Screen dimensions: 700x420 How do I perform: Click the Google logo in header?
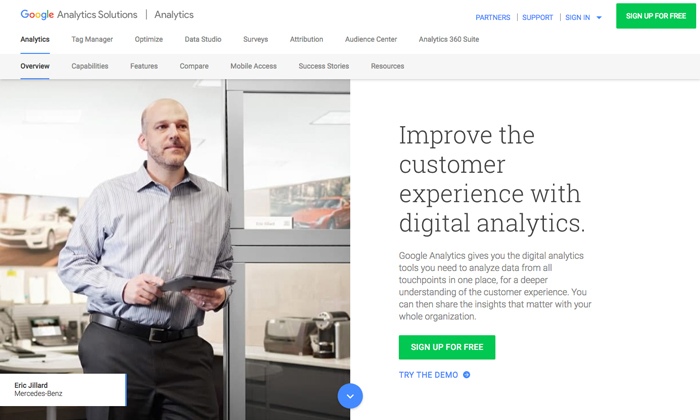37,15
